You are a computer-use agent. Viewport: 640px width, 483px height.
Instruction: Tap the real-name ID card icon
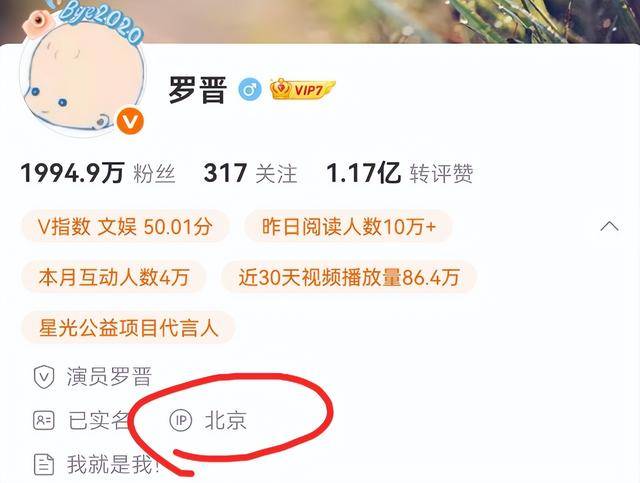44,420
